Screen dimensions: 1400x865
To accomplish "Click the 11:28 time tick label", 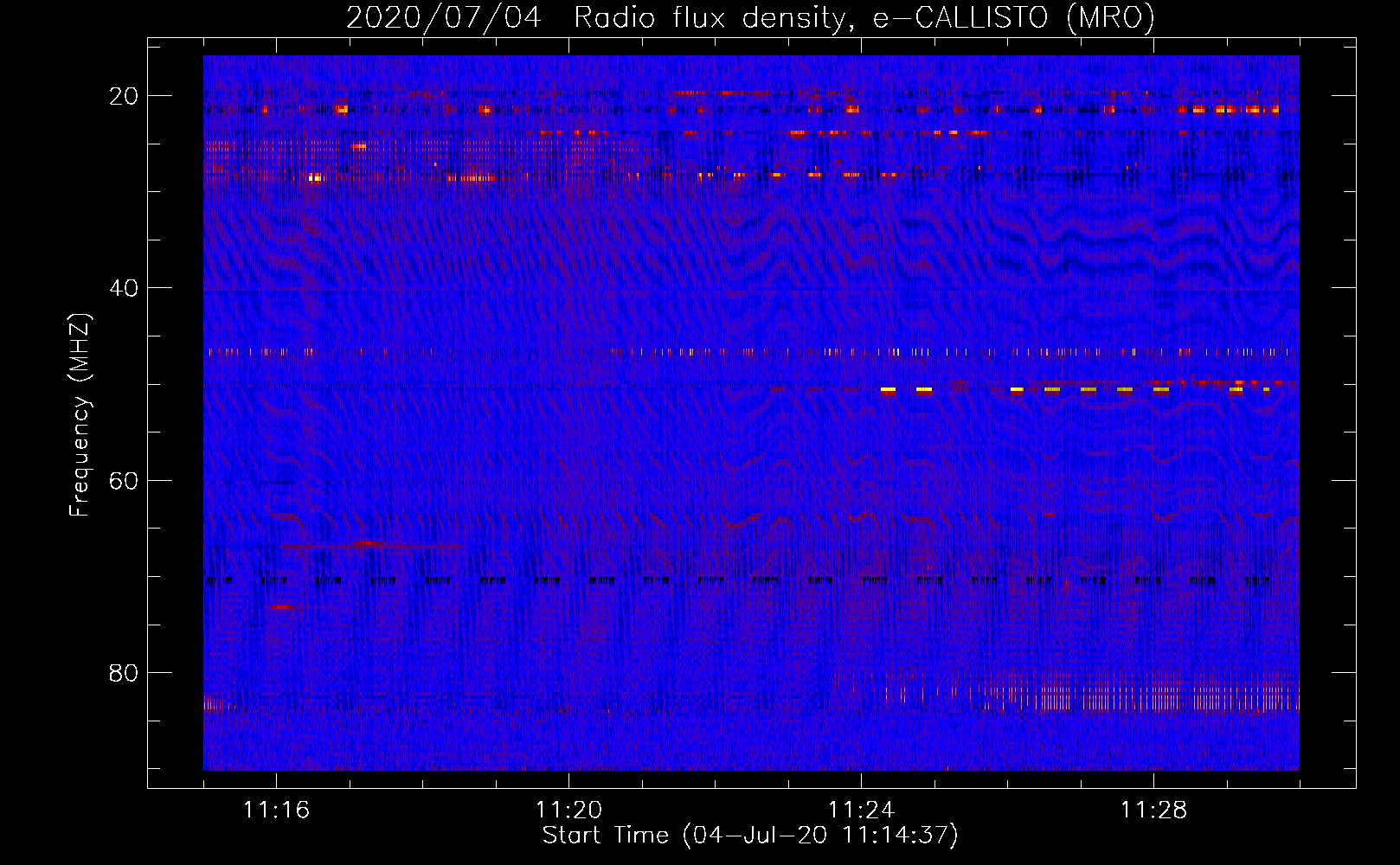I will coord(1153,811).
